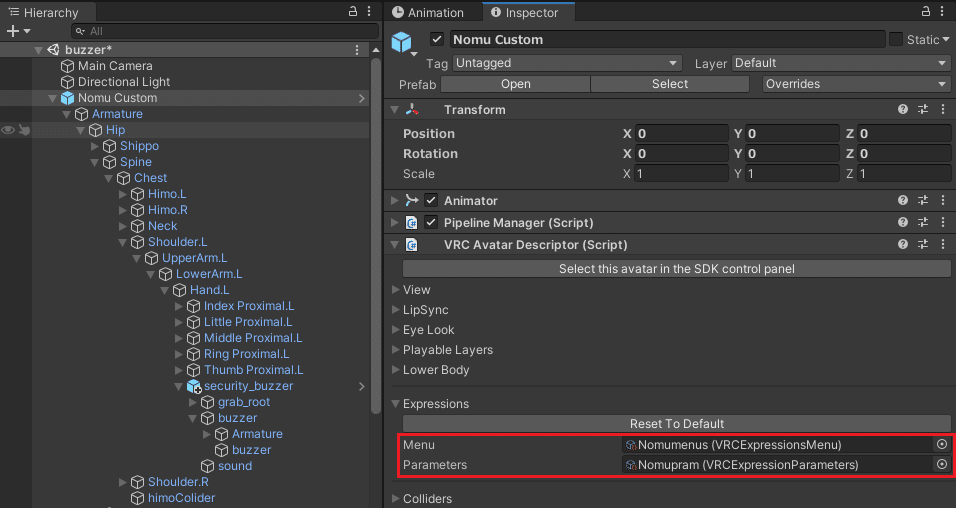Open Pipeline Manager help icon
This screenshot has width=956, height=508.
tap(903, 222)
